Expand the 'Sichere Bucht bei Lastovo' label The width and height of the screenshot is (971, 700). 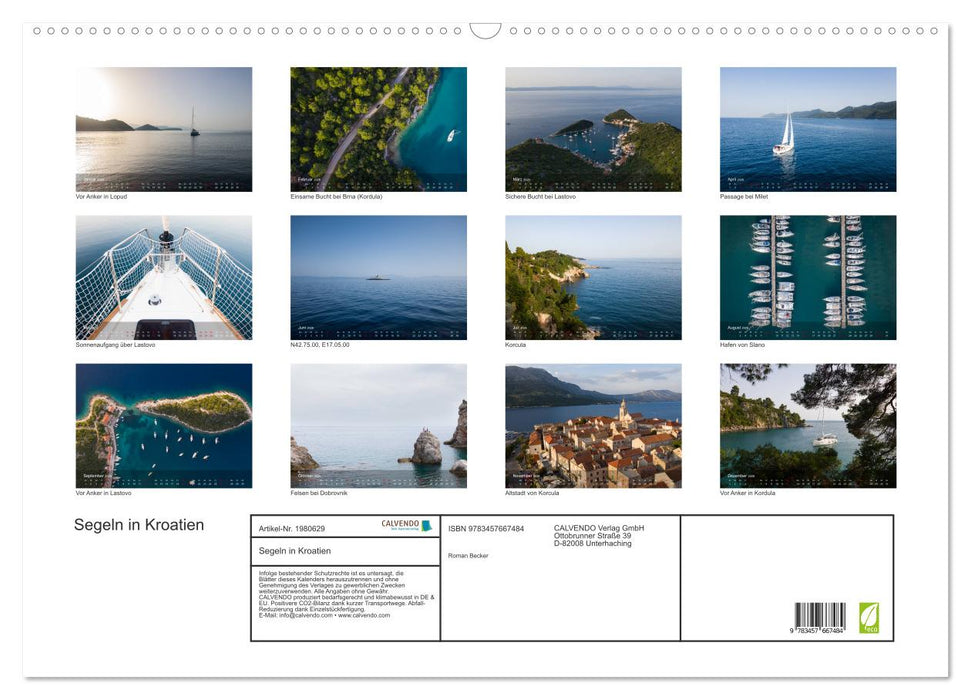click(x=539, y=197)
